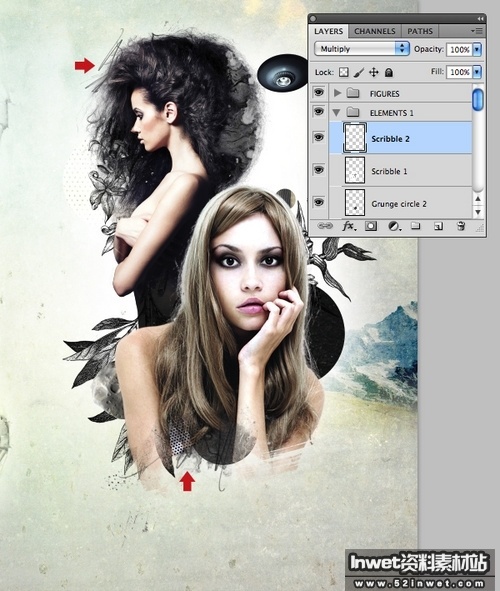Image resolution: width=500 pixels, height=591 pixels.
Task: Toggle Grunge circle 2 layer visibility
Action: click(319, 202)
